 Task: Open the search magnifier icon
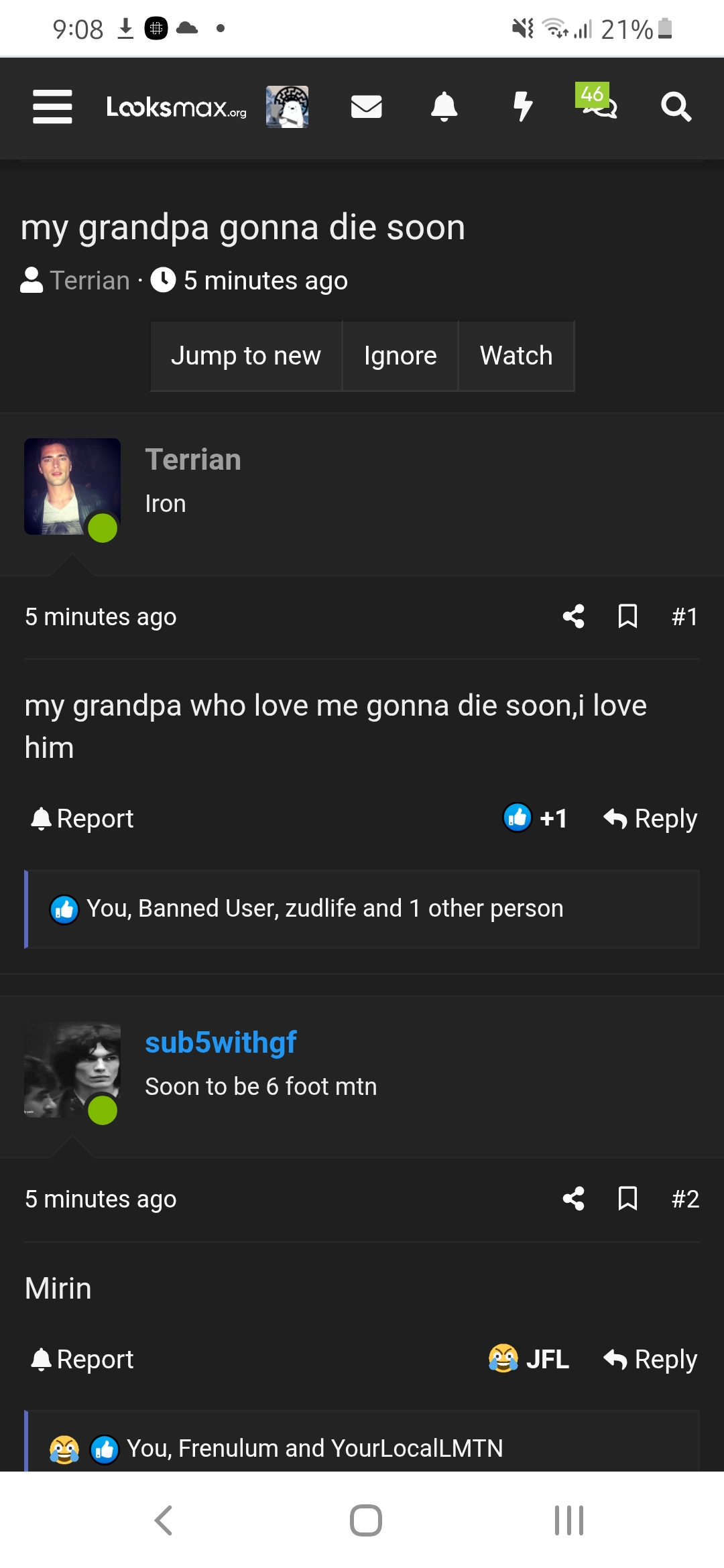[676, 107]
